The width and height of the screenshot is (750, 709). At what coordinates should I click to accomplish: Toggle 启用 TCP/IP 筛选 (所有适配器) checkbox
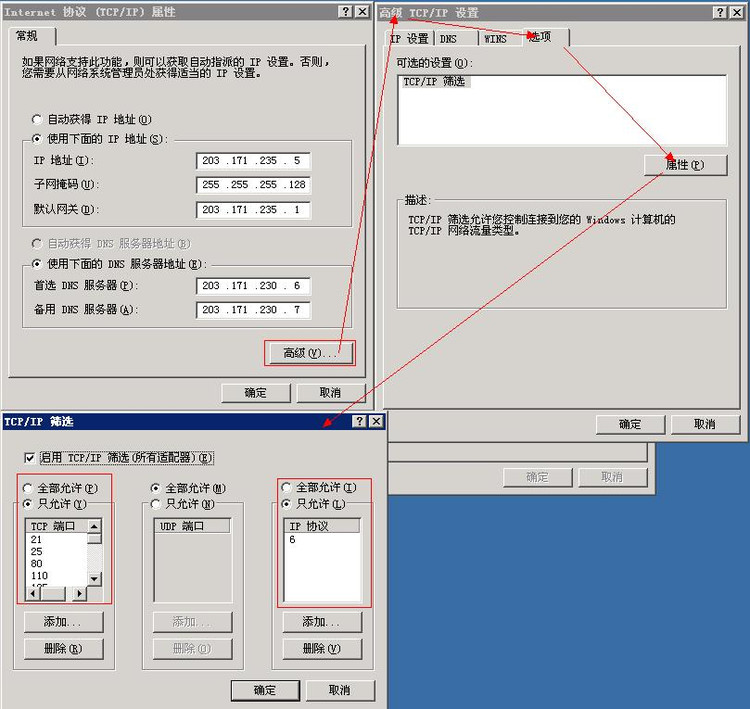30,458
